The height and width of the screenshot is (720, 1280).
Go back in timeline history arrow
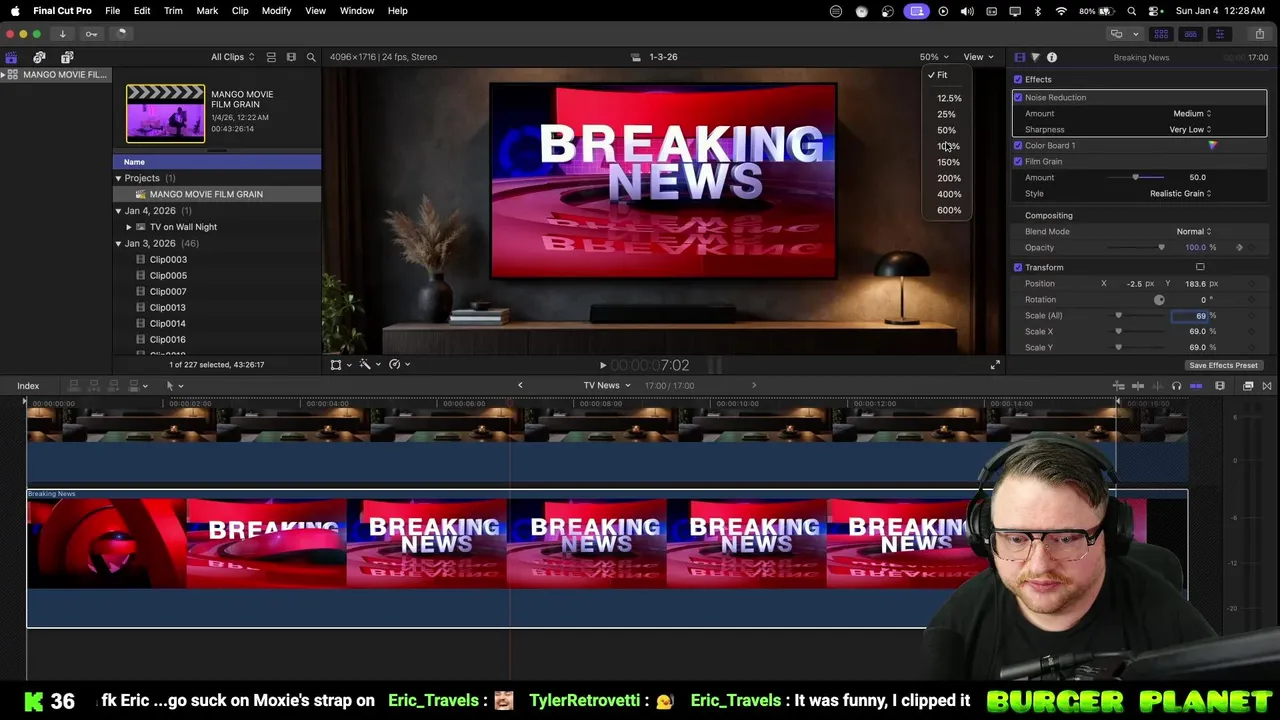pyautogui.click(x=520, y=386)
